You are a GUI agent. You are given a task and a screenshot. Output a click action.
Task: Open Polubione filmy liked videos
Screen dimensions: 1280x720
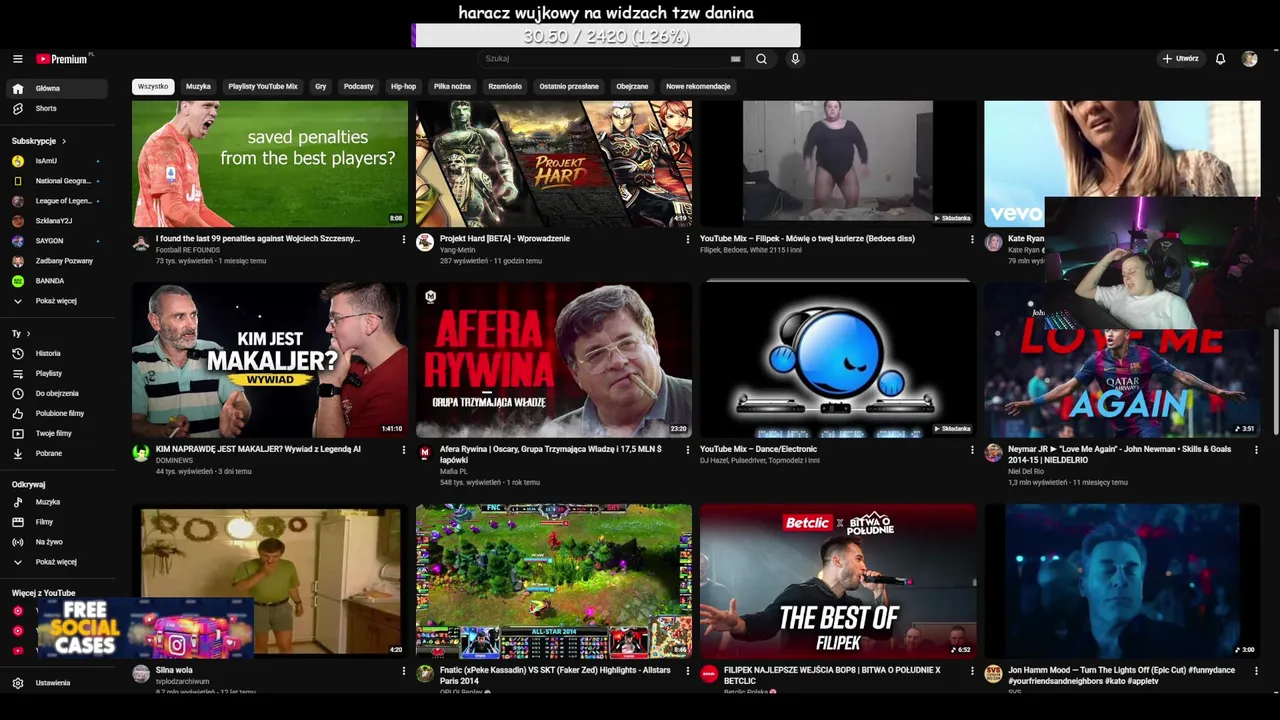click(55, 413)
